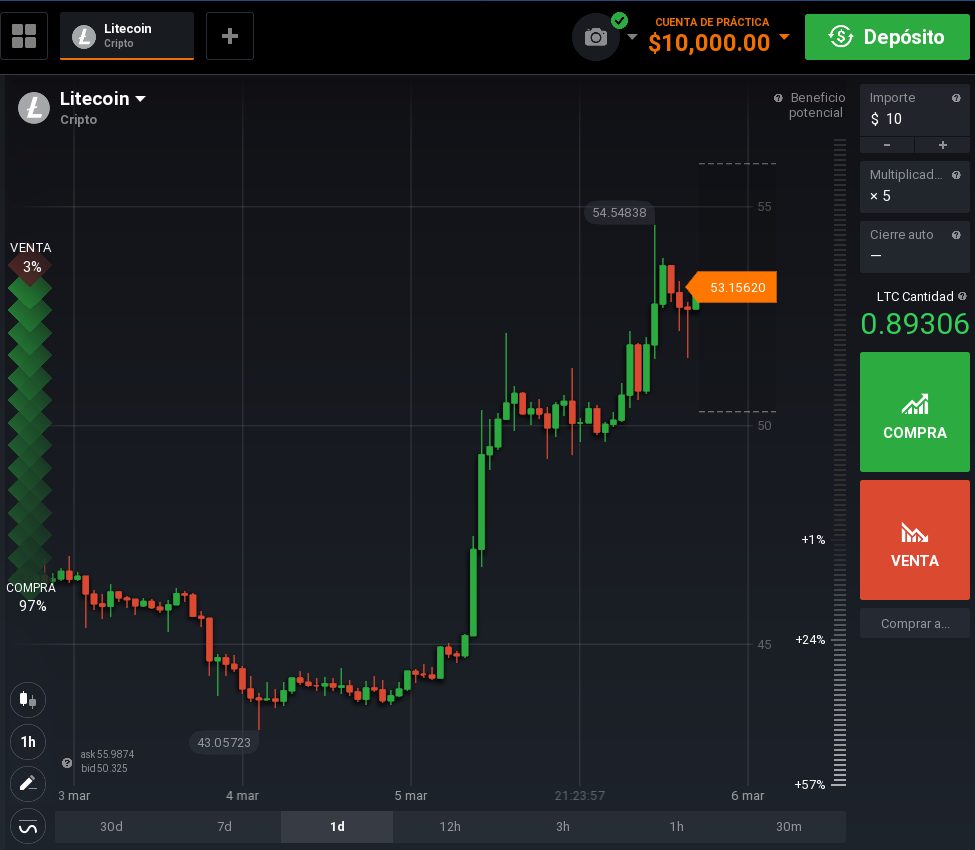Click the green COMPRA buy button
The height and width of the screenshot is (850, 975).
pos(915,412)
